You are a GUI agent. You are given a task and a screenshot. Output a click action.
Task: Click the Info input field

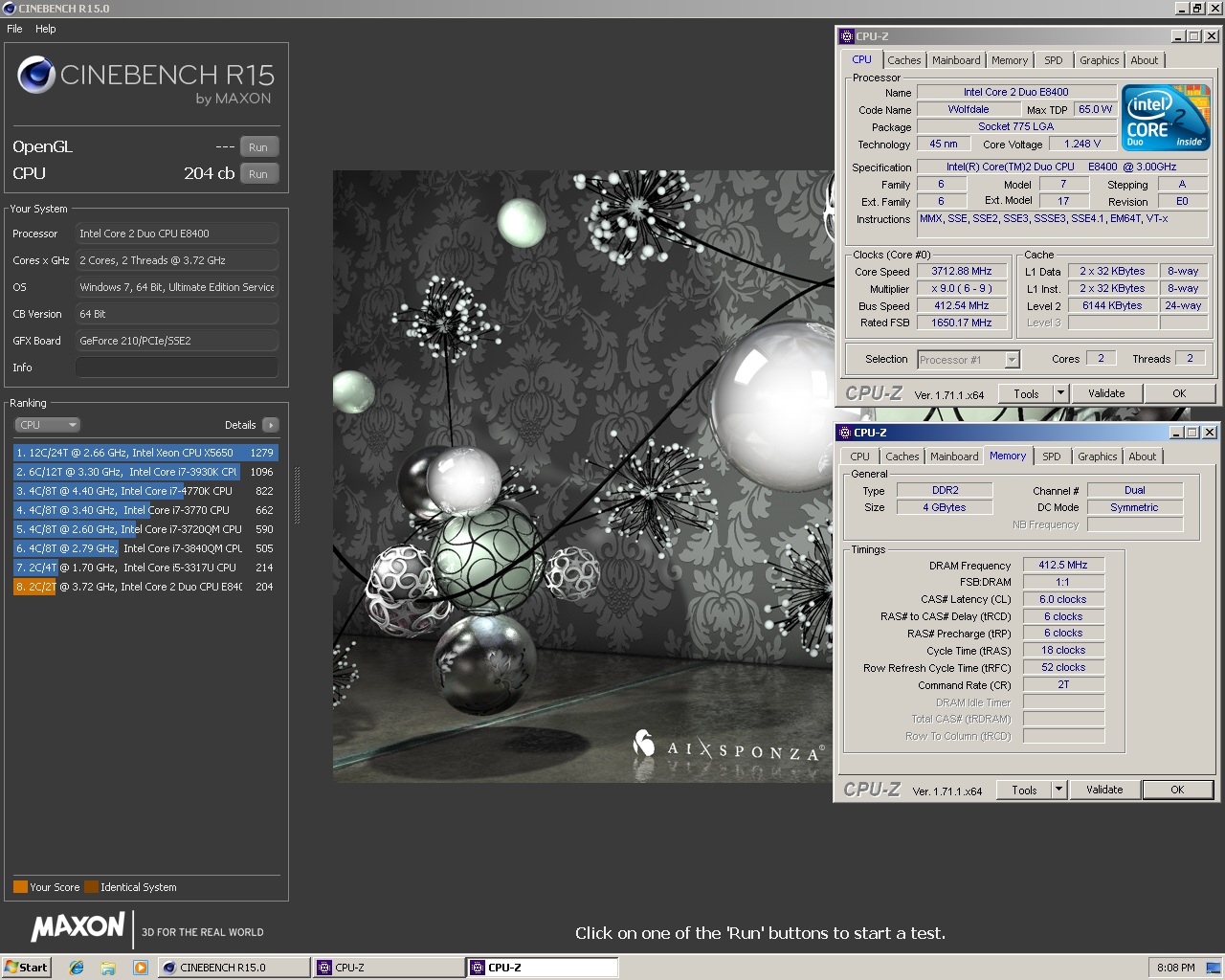(x=177, y=367)
